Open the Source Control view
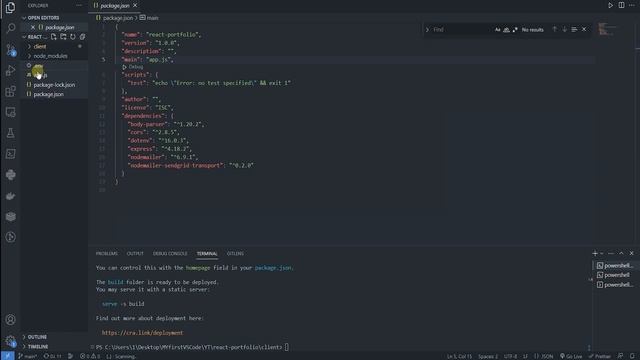The width and height of the screenshot is (640, 360). [11, 50]
